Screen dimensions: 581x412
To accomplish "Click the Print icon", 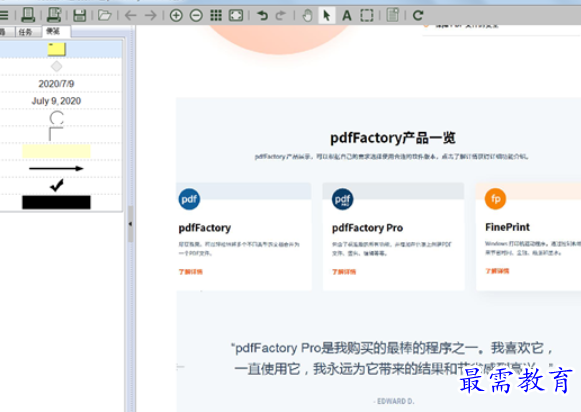I will tap(28, 15).
